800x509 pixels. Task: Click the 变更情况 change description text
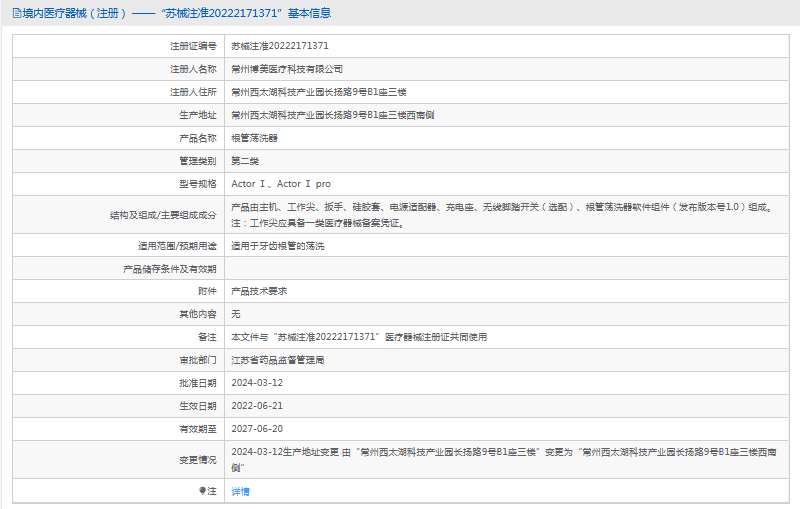pos(504,460)
